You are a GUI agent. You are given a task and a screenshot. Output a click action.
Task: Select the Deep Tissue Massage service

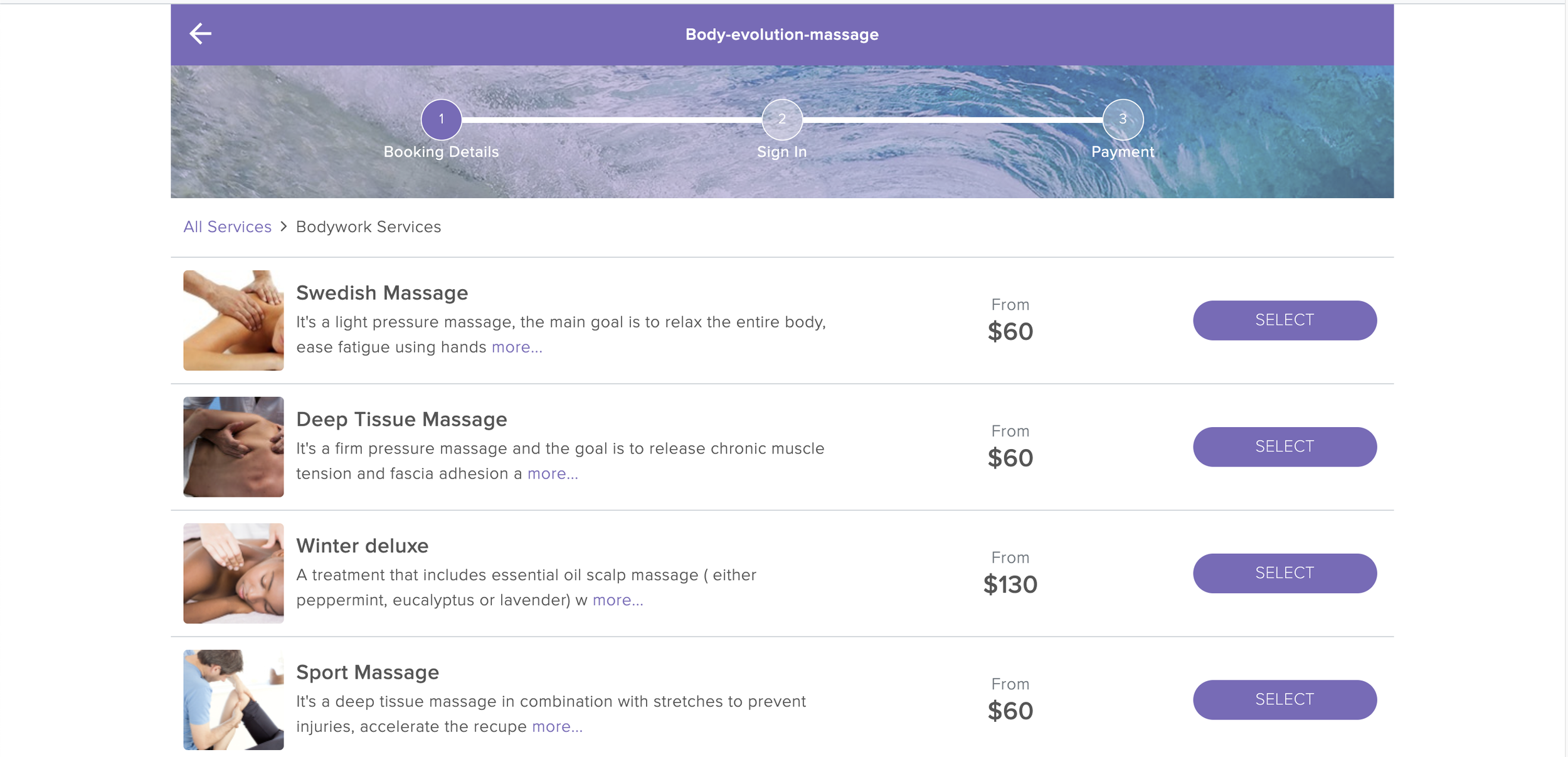click(x=1284, y=447)
